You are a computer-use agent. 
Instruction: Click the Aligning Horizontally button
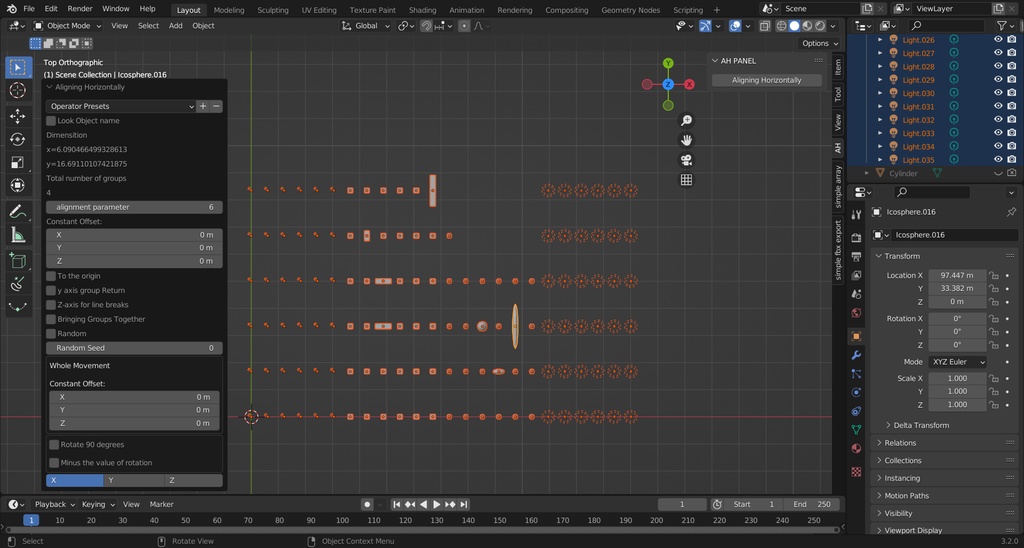766,80
